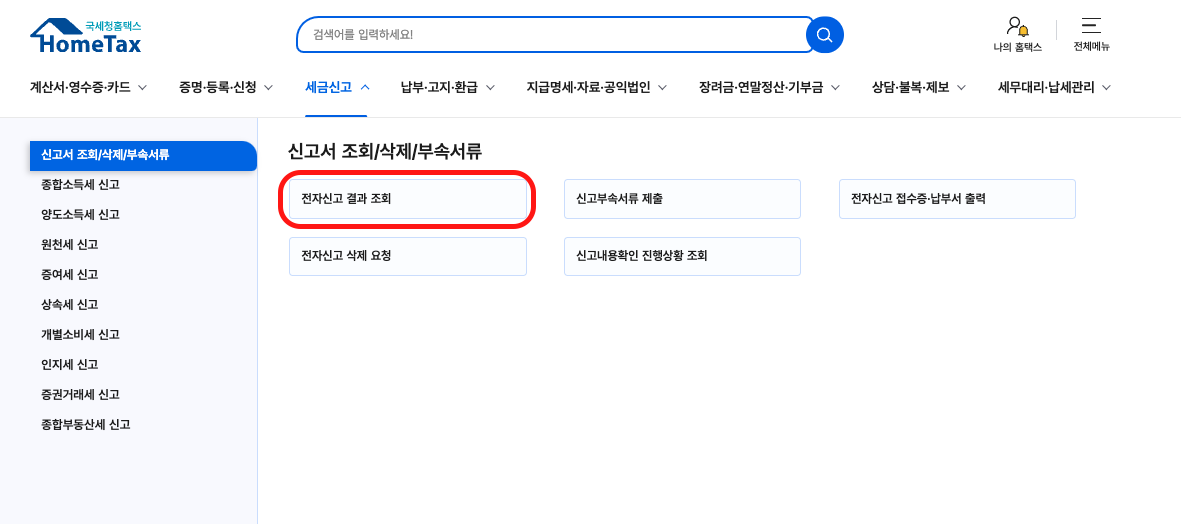Screen dimensions: 1181x524
Task: Expand chevron next to 상담·불복·제보
Action: pos(960,88)
